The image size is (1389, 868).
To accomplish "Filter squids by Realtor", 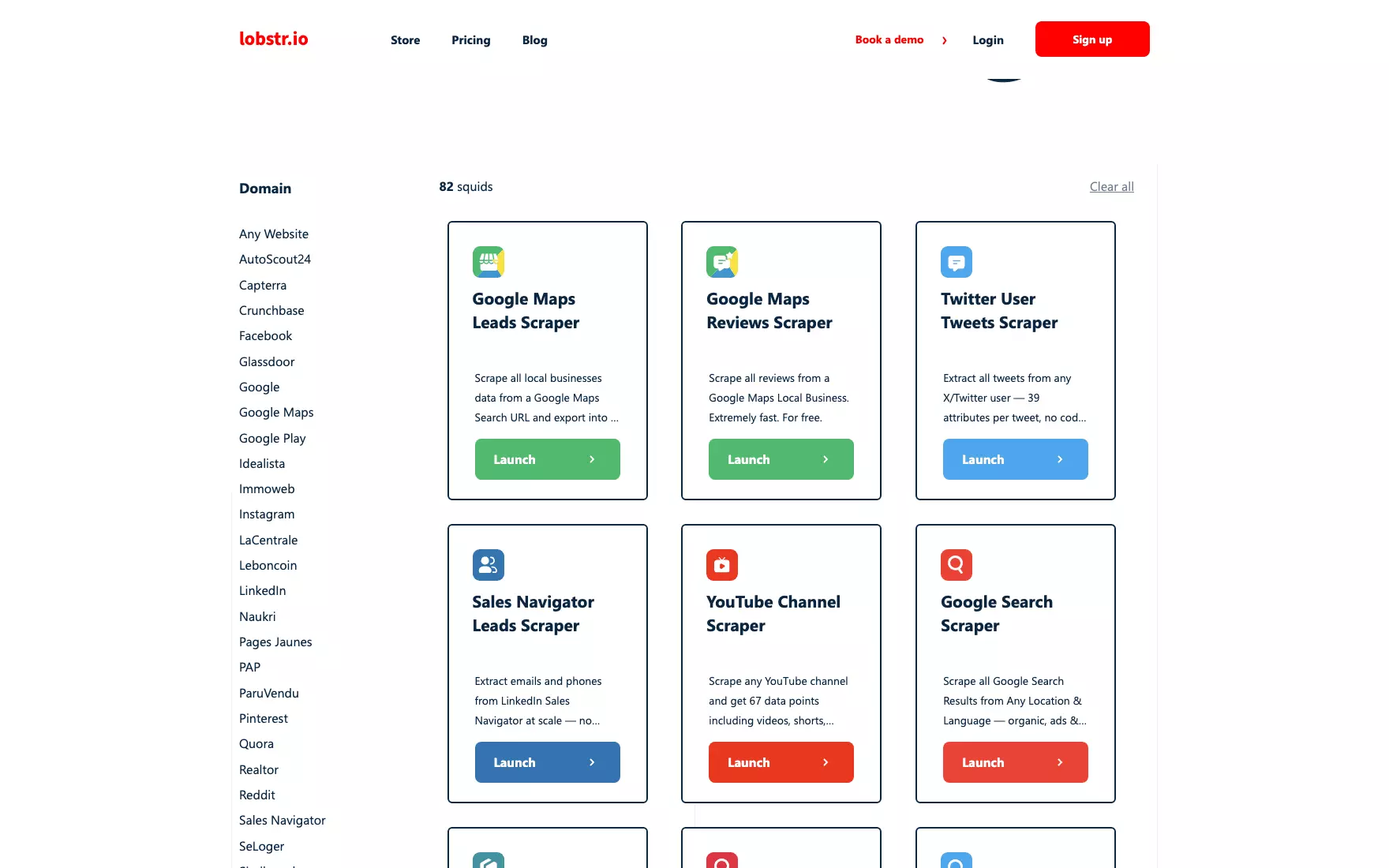I will 258,770.
